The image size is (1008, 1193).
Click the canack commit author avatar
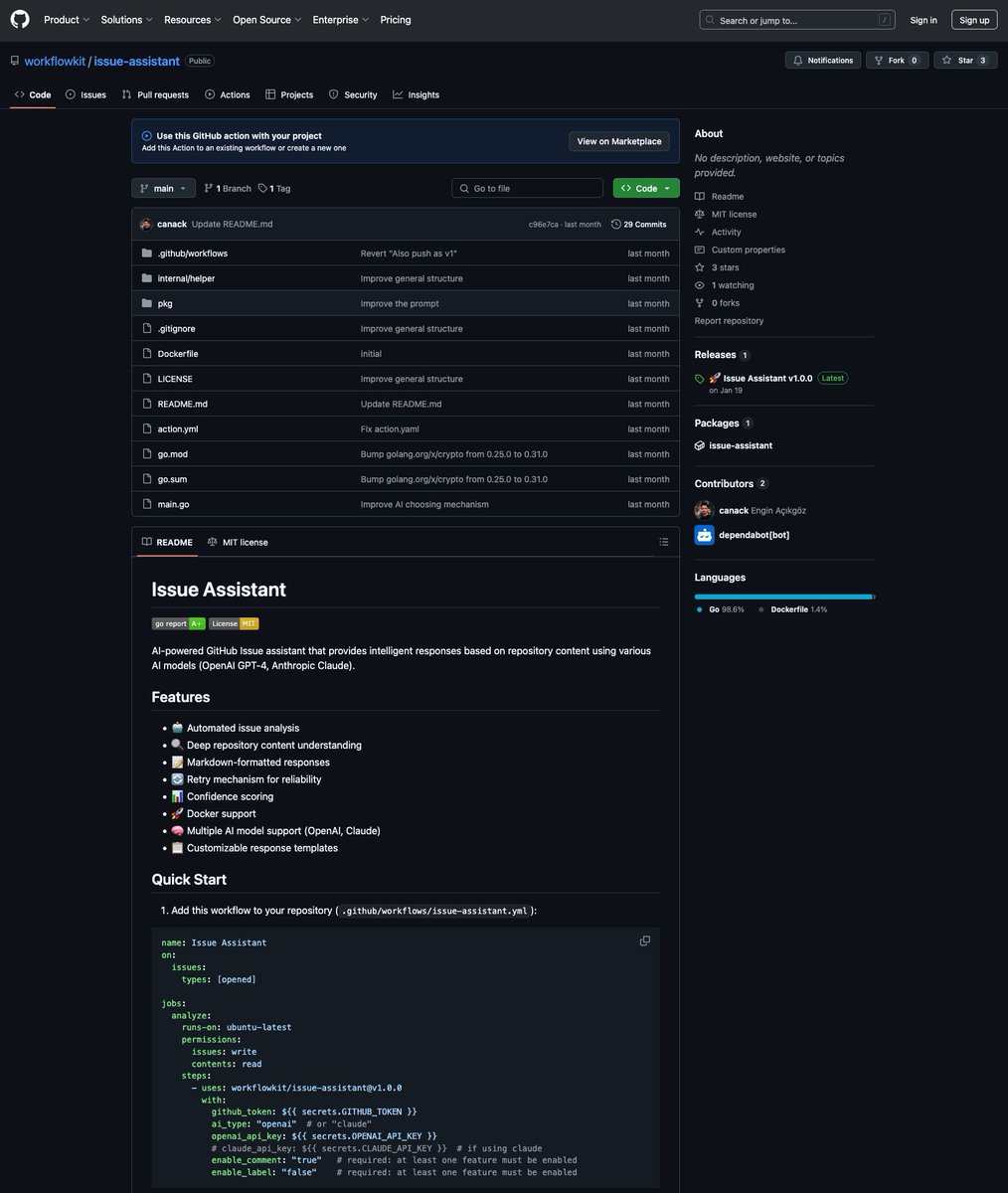[146, 224]
